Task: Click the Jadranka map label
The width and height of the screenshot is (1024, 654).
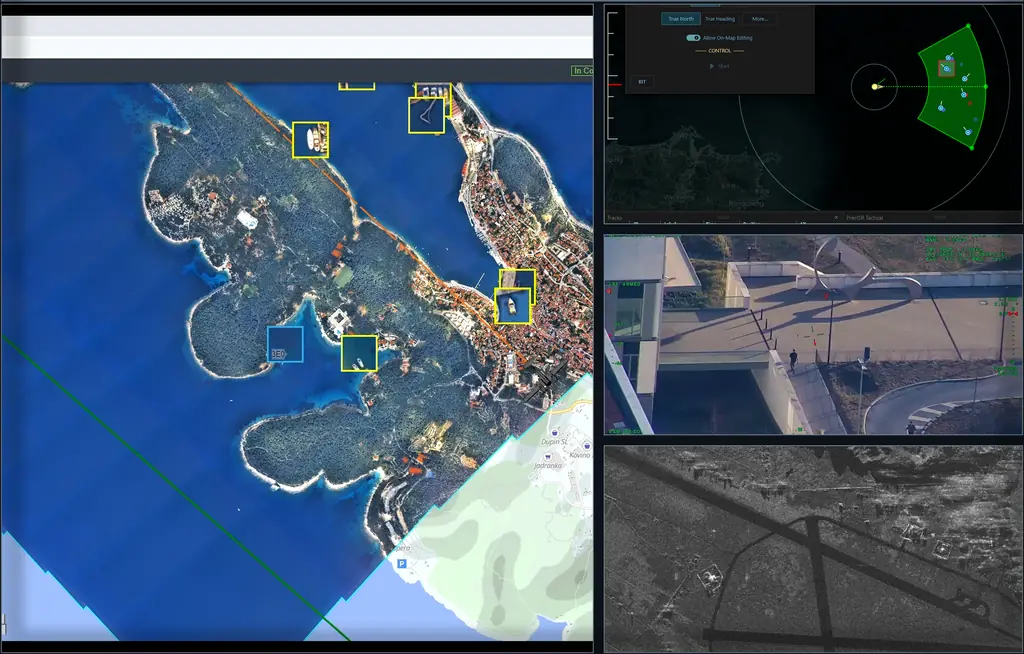Action: 548,465
